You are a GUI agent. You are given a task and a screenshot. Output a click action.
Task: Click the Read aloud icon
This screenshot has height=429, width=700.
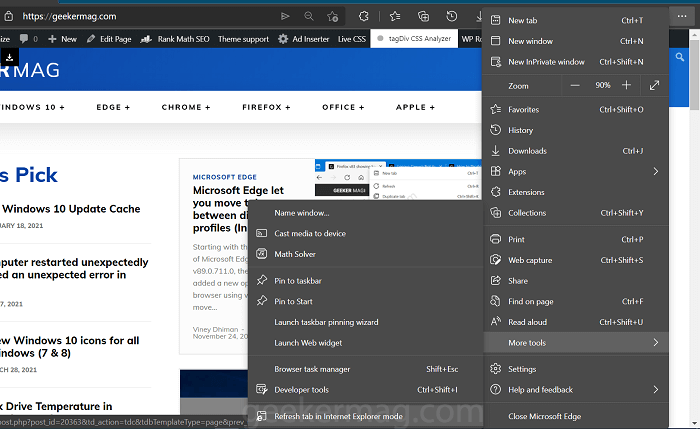point(496,321)
